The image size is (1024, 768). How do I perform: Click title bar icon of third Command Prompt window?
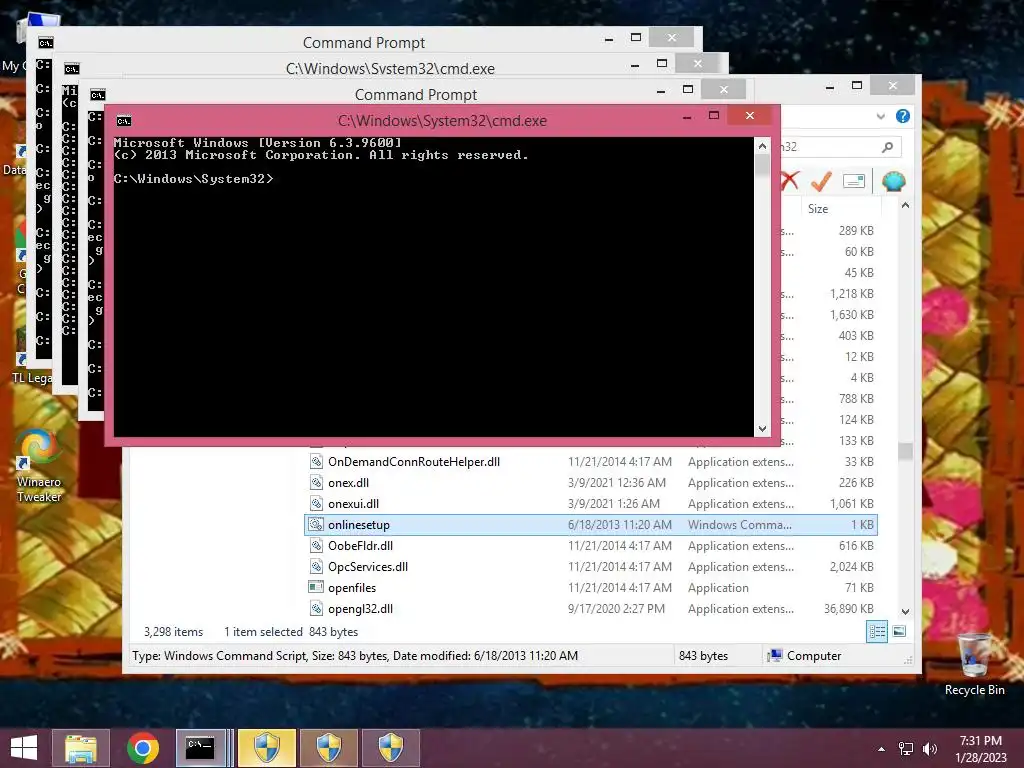point(97,95)
